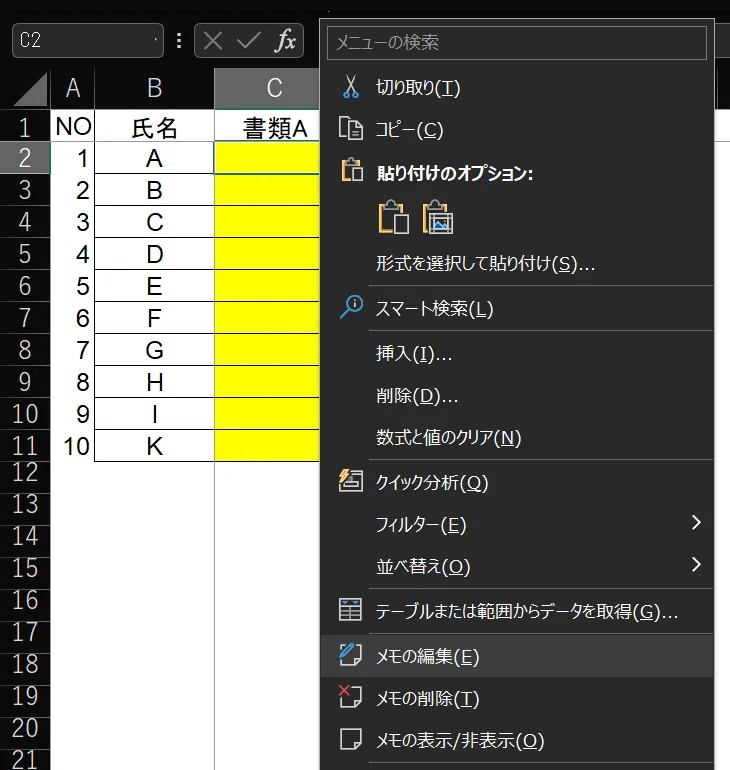Image resolution: width=730 pixels, height=770 pixels.
Task: Click the scissors Cut icon
Action: pyautogui.click(x=351, y=87)
